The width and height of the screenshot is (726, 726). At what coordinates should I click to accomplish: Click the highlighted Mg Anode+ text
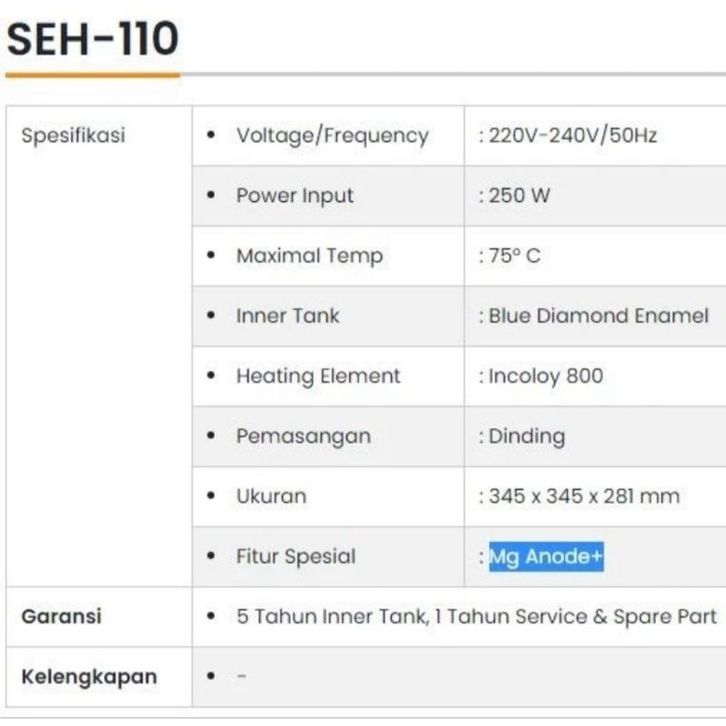coord(546,557)
